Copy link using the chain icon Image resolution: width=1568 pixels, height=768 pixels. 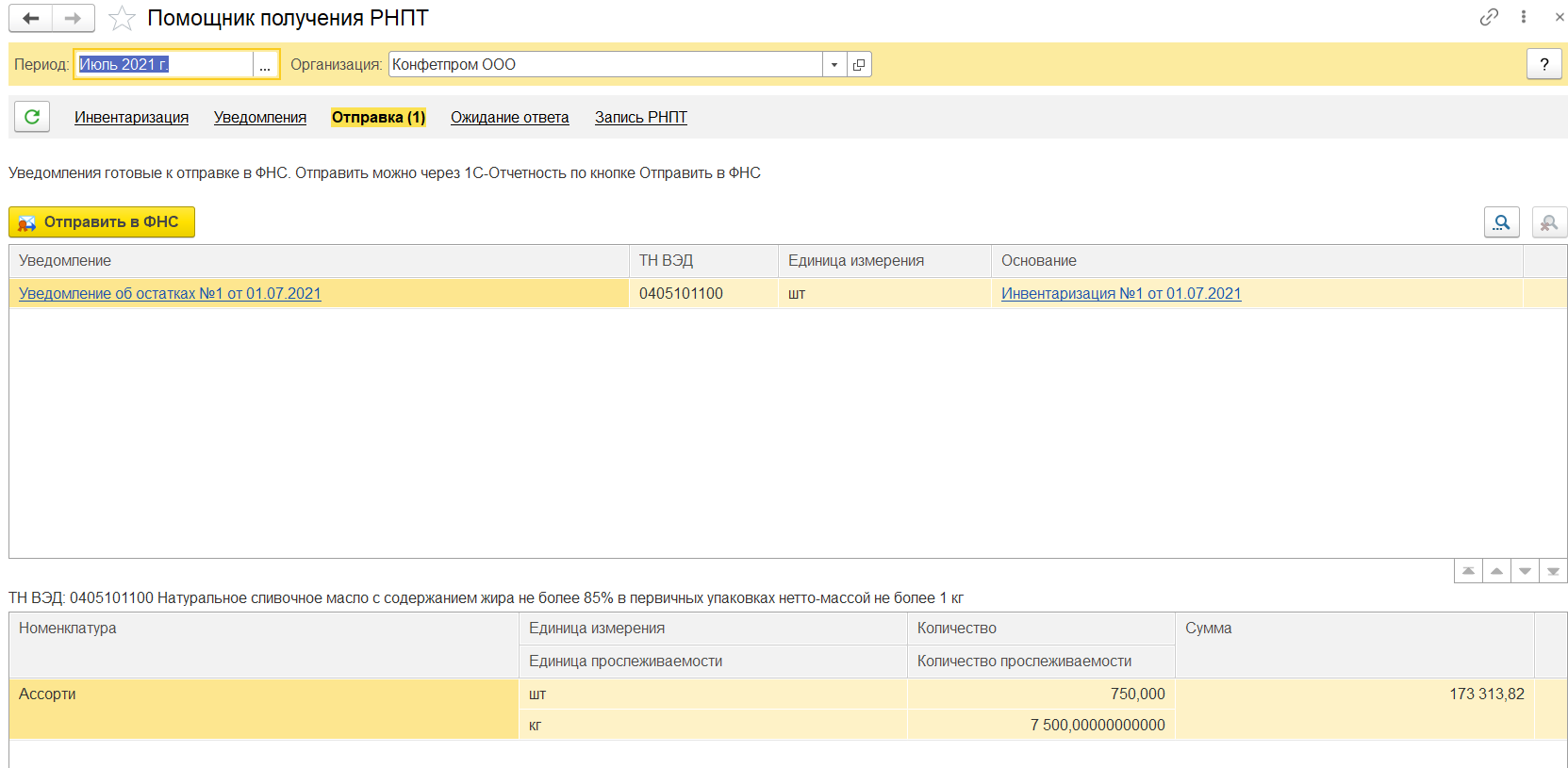pyautogui.click(x=1489, y=17)
